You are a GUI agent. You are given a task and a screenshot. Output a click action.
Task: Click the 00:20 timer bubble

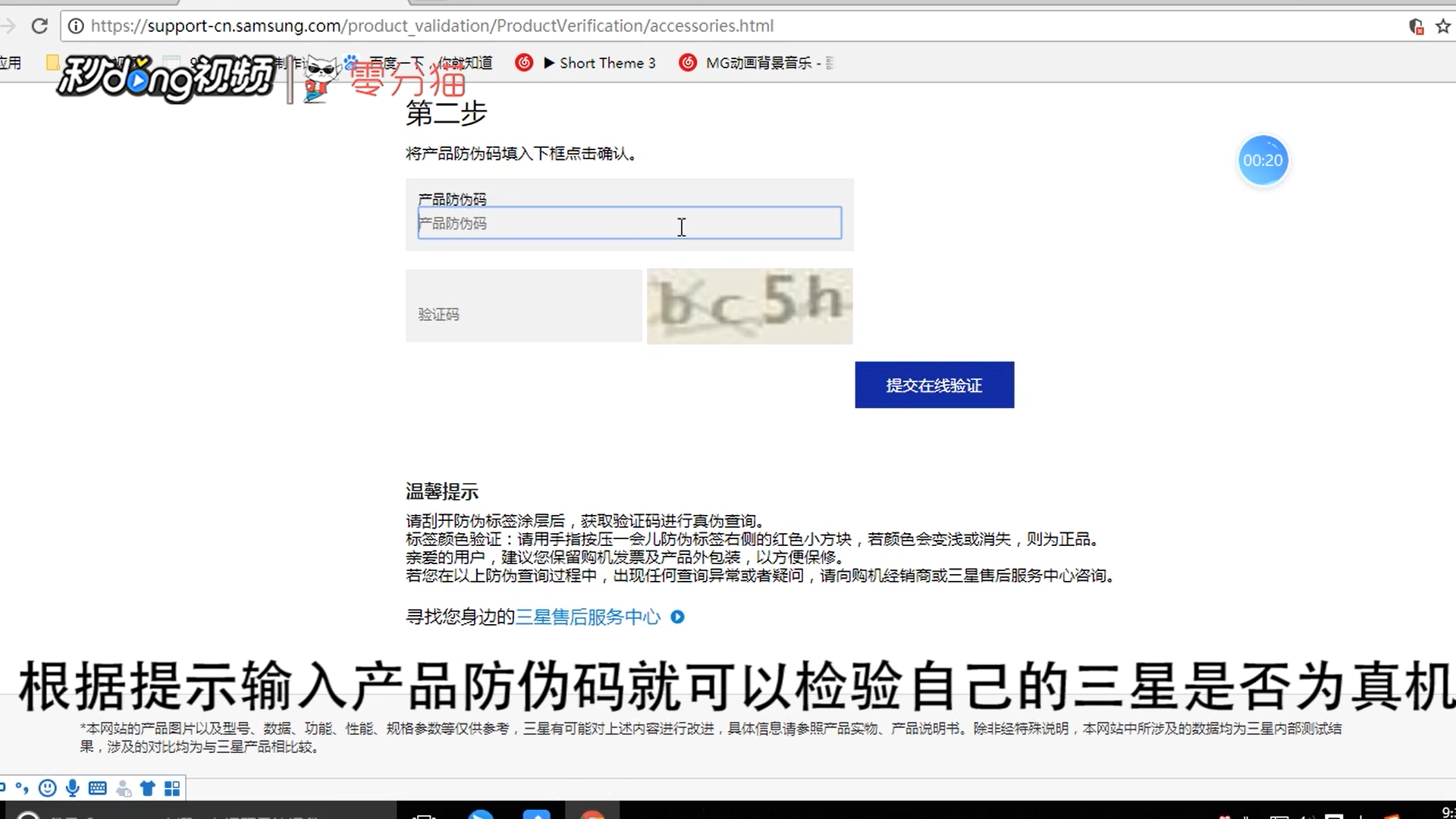coord(1263,160)
